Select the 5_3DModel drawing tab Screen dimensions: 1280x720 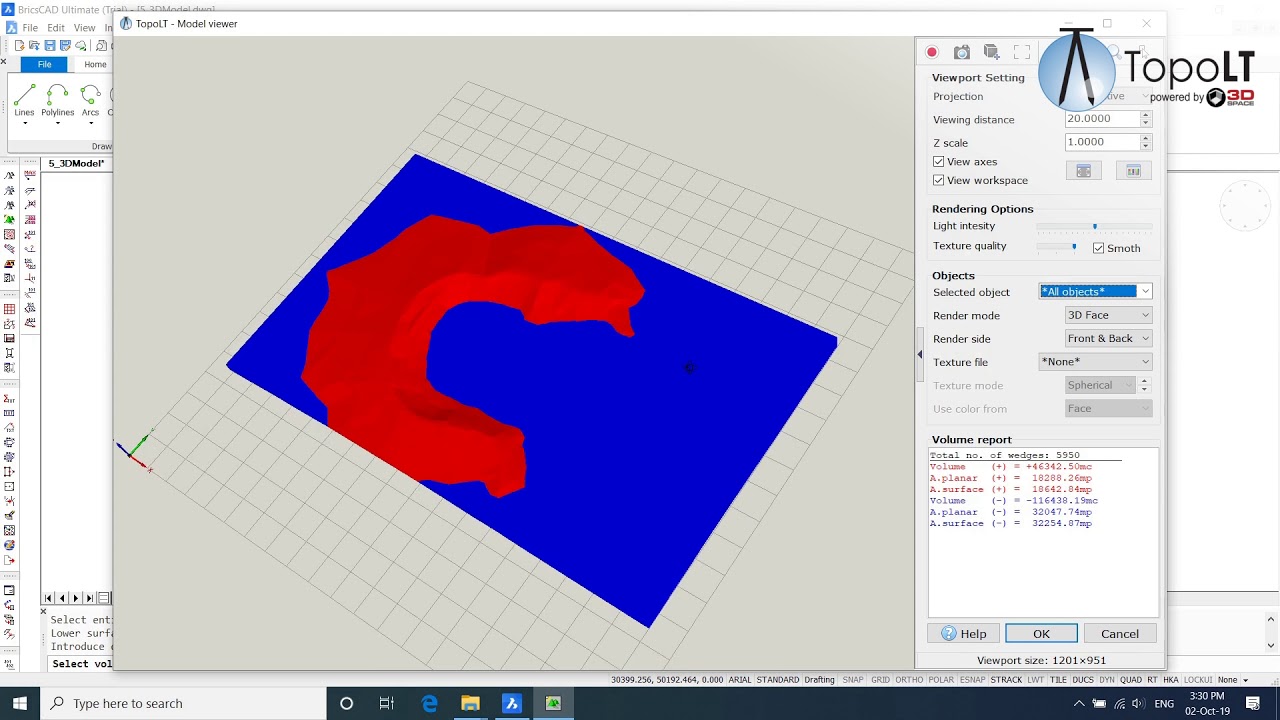(77, 163)
